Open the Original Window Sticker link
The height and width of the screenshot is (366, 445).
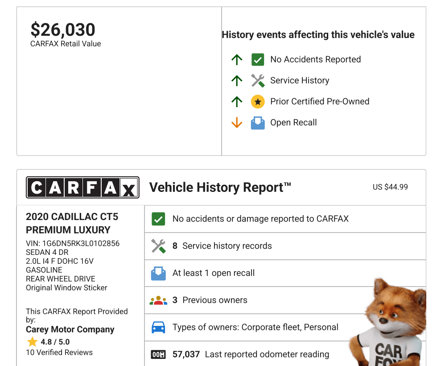pos(66,288)
